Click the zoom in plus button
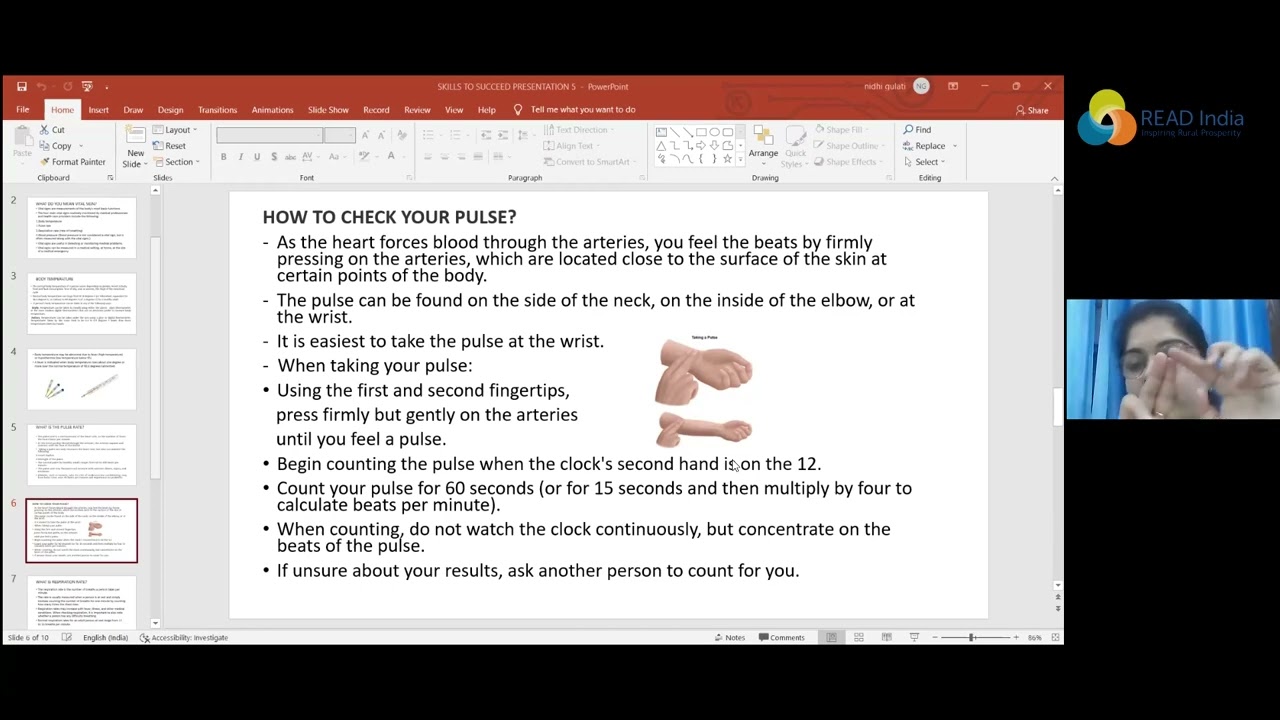The width and height of the screenshot is (1280, 720). pyautogui.click(x=1016, y=637)
